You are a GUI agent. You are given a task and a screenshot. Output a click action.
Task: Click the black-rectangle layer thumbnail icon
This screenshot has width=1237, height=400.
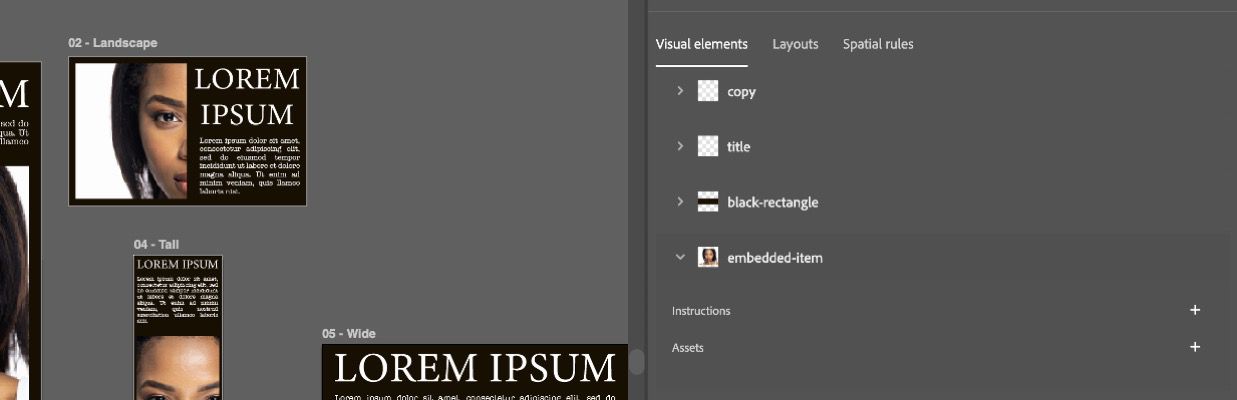click(x=708, y=202)
